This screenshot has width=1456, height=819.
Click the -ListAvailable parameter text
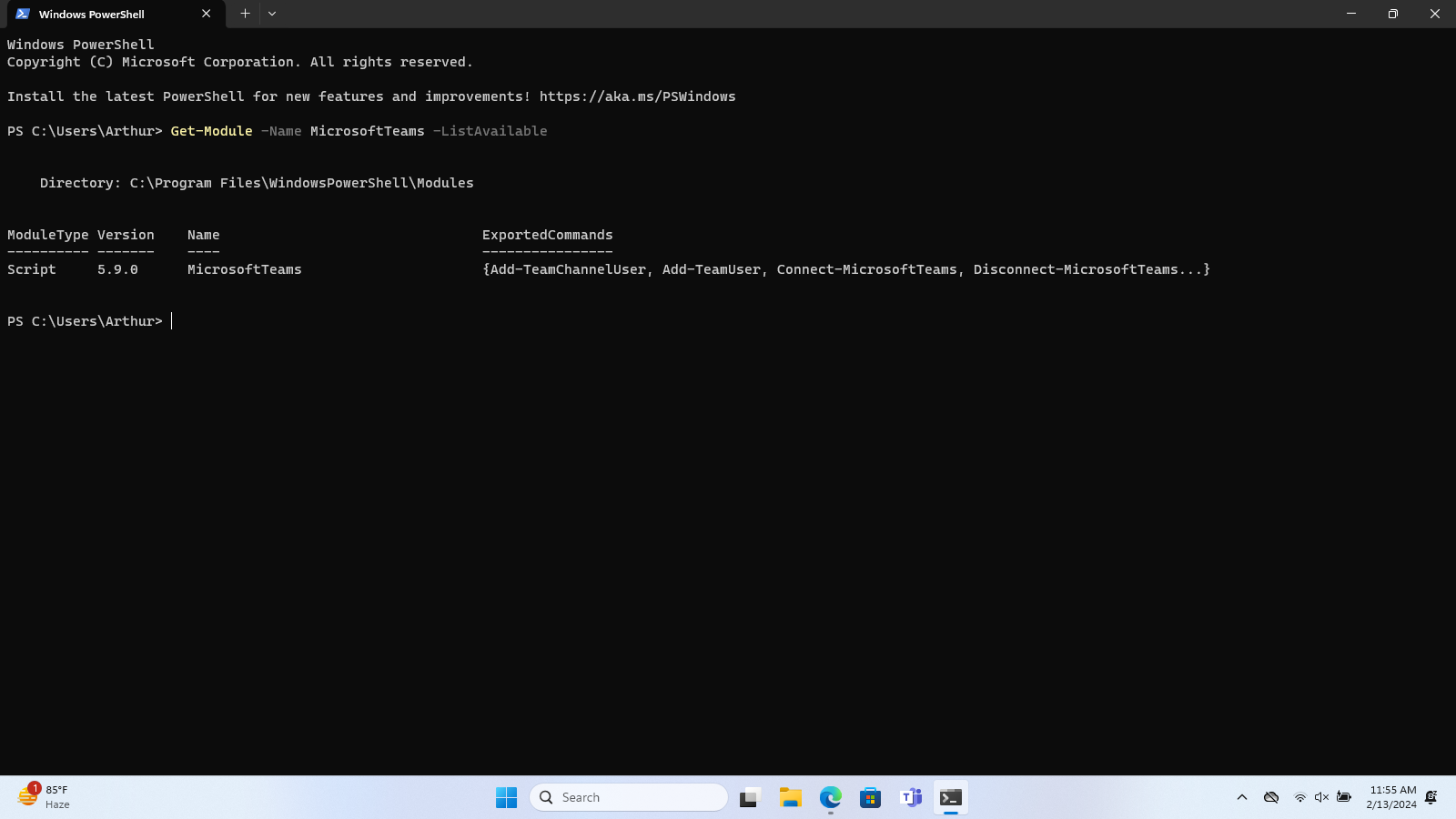pos(490,131)
